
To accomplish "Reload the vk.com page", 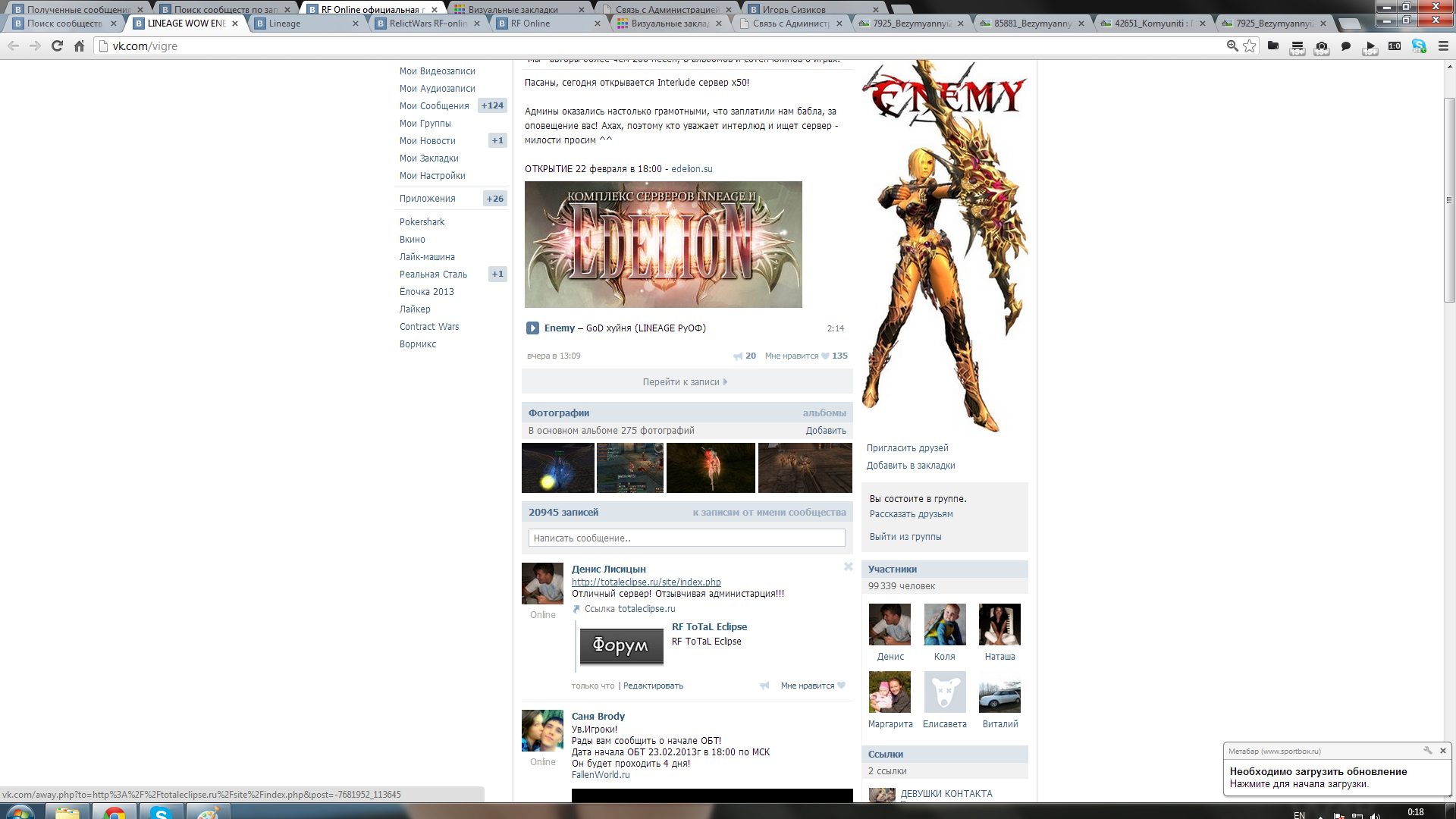I will [57, 46].
